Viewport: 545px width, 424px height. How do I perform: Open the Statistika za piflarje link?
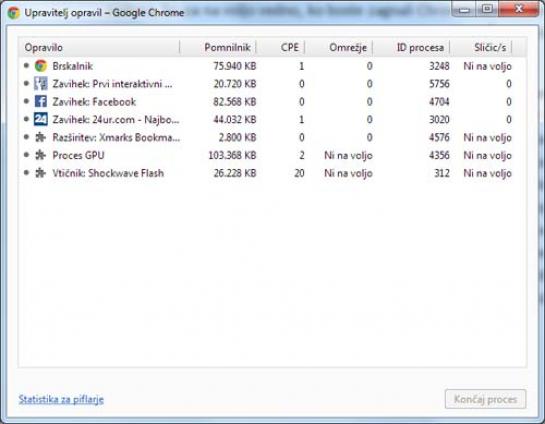click(x=61, y=399)
